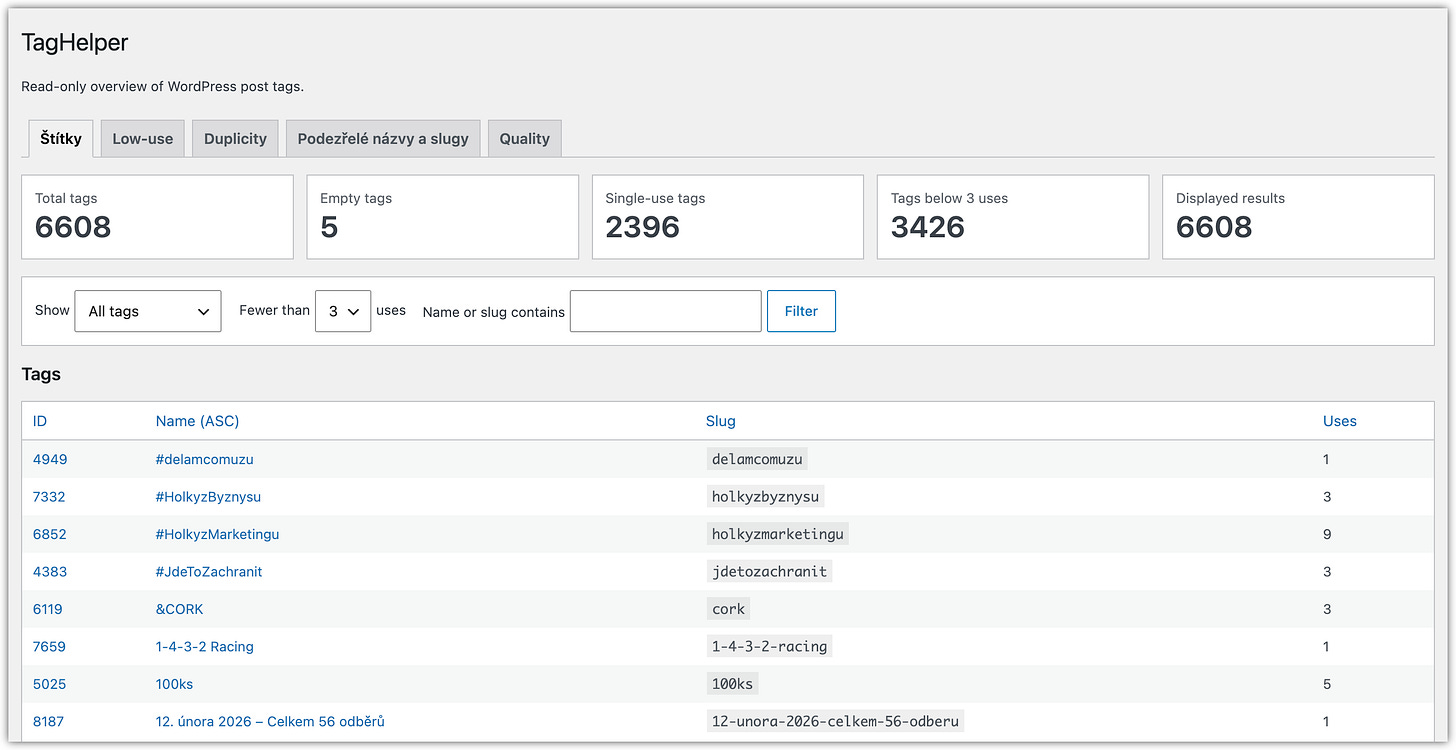Open the #HolkyzMarketingu tag
This screenshot has height=750, width=1456.
pos(217,534)
